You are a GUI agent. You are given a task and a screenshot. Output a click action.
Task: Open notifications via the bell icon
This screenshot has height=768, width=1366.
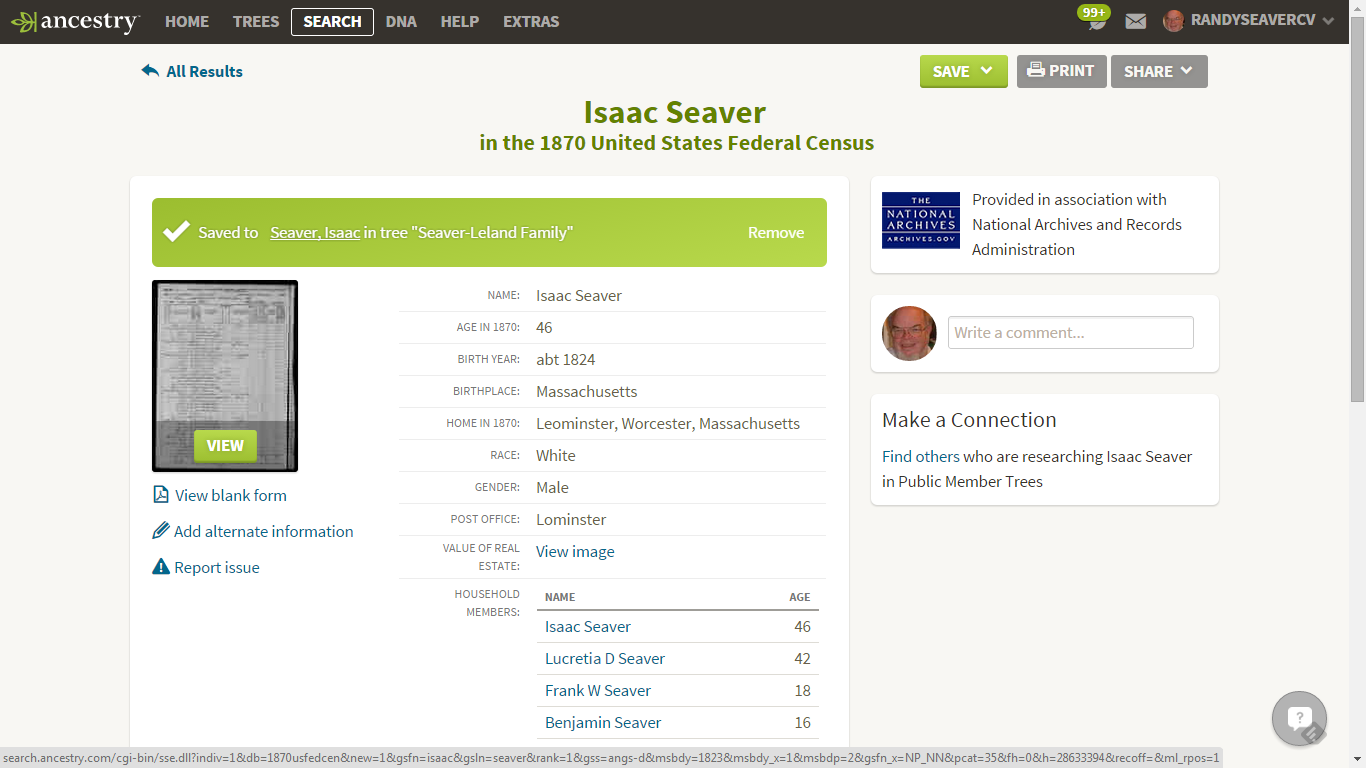click(1093, 21)
